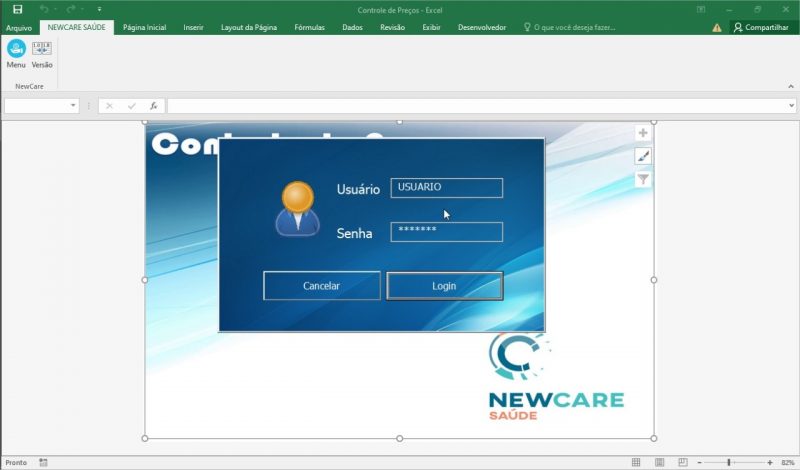
Task: Click the Save icon in title bar
Action: (x=17, y=9)
